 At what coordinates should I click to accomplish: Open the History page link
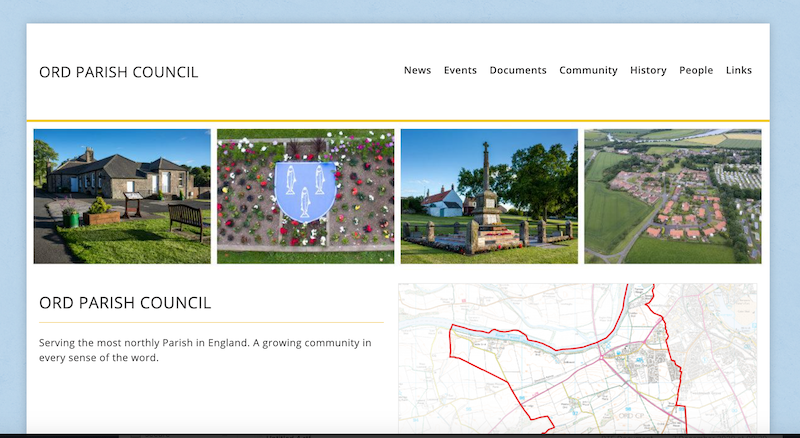point(648,70)
